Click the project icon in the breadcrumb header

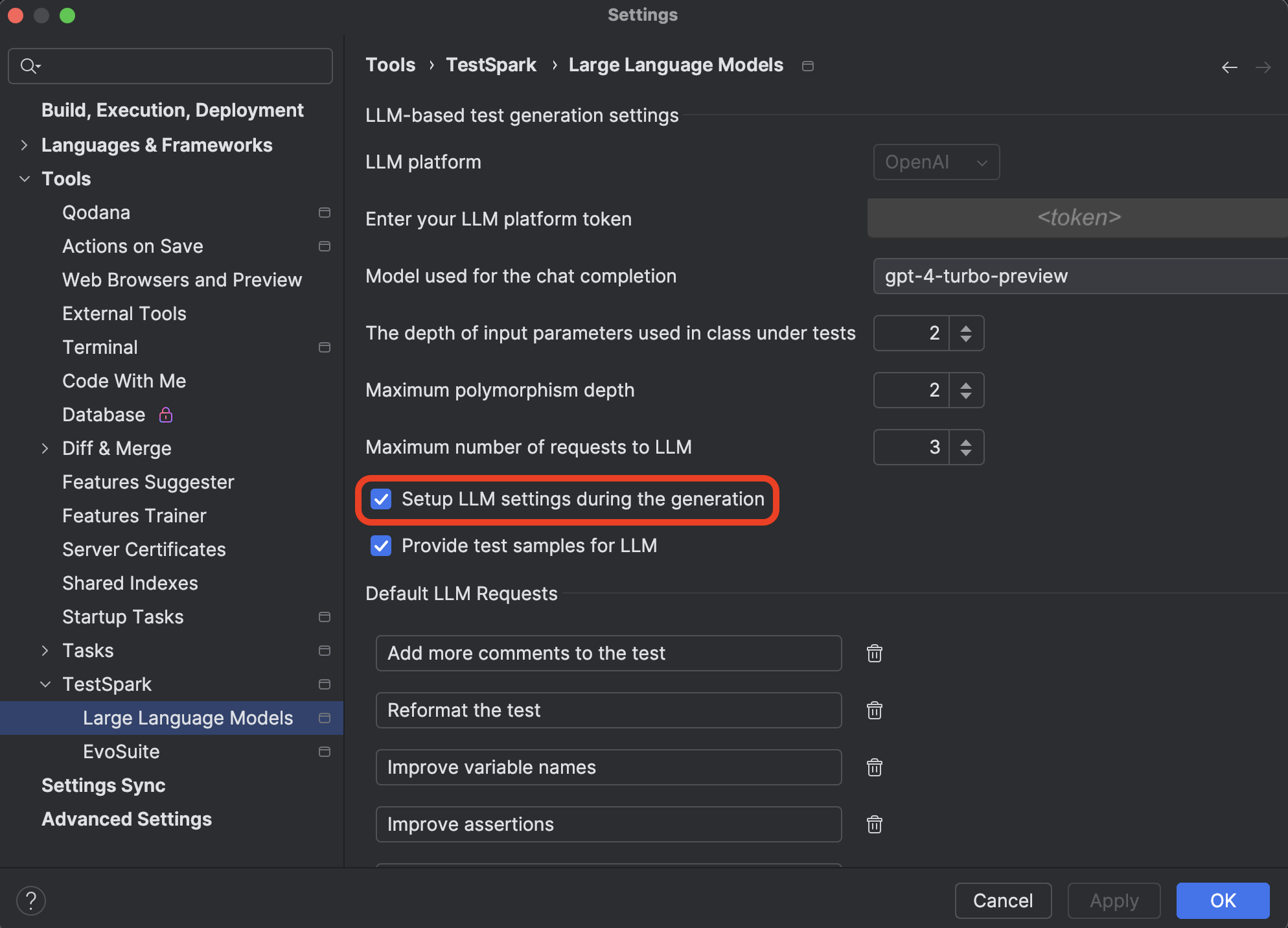(808, 66)
